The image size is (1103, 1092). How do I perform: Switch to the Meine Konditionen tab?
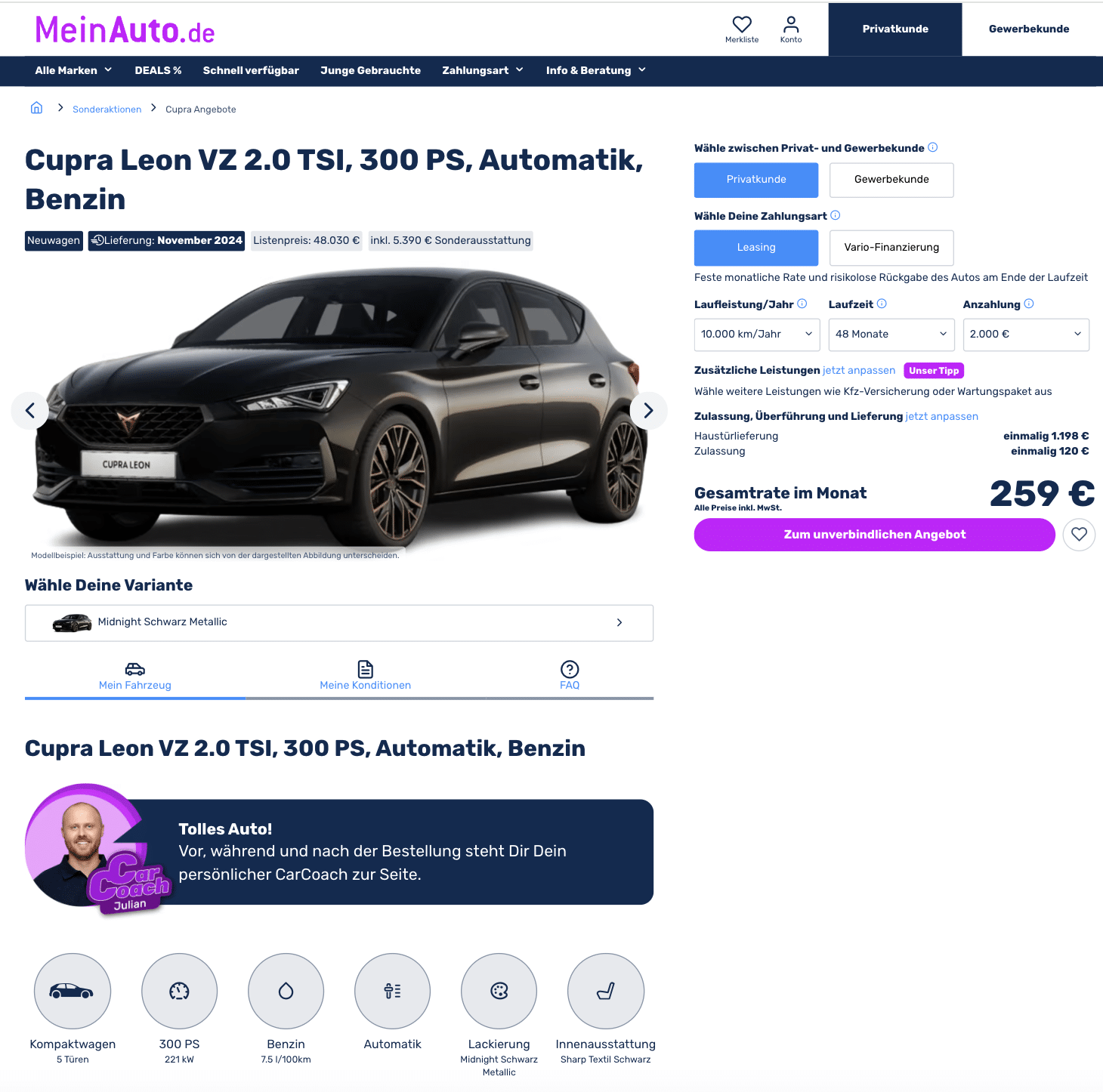(366, 676)
